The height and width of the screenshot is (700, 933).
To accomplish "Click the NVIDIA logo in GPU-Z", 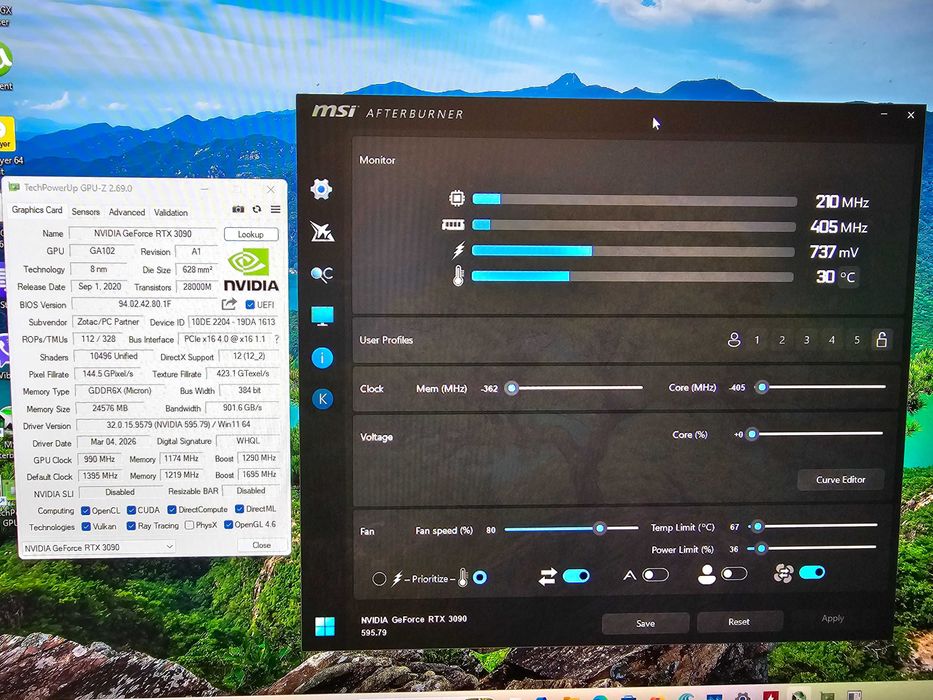I will click(x=251, y=270).
